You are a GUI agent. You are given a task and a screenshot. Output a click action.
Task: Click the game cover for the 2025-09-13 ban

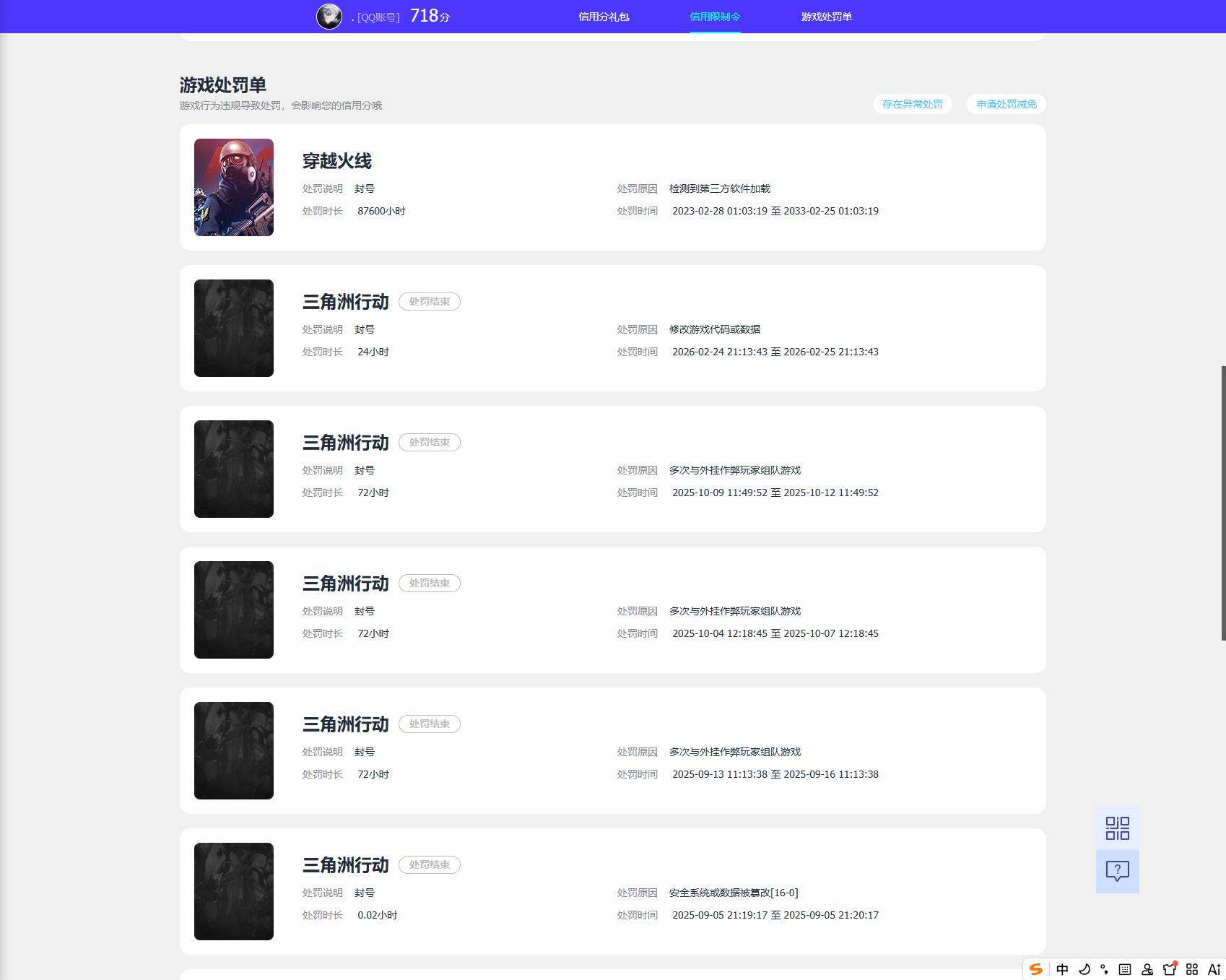click(234, 750)
